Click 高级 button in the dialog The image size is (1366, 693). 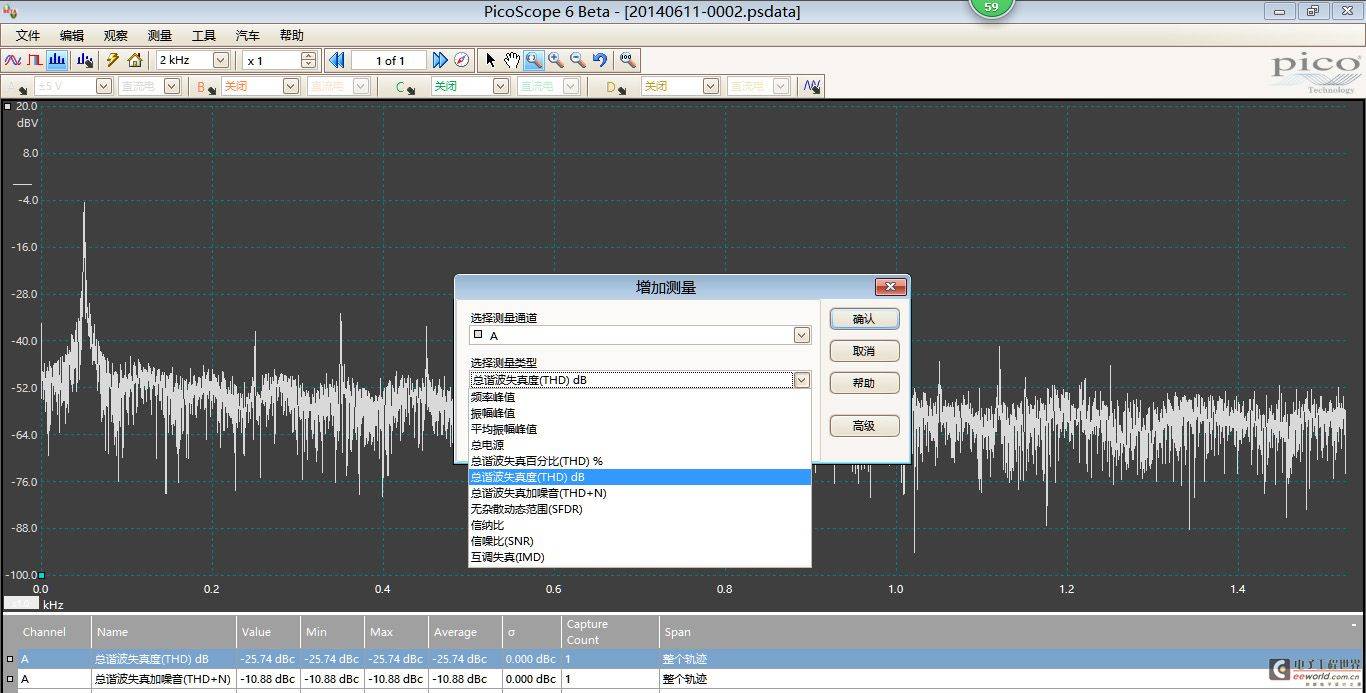pyautogui.click(x=864, y=426)
